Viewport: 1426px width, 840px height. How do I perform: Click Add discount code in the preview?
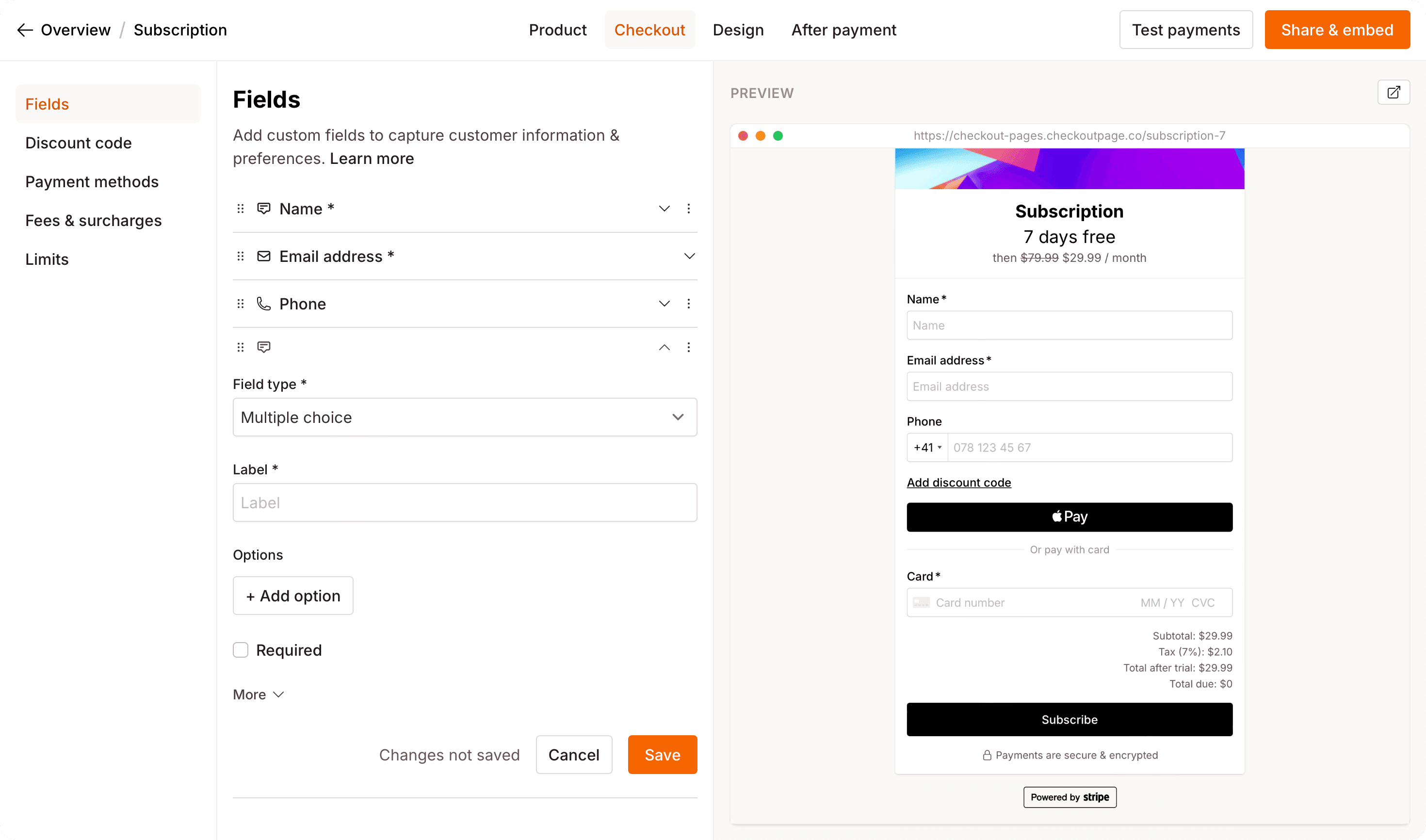[959, 482]
